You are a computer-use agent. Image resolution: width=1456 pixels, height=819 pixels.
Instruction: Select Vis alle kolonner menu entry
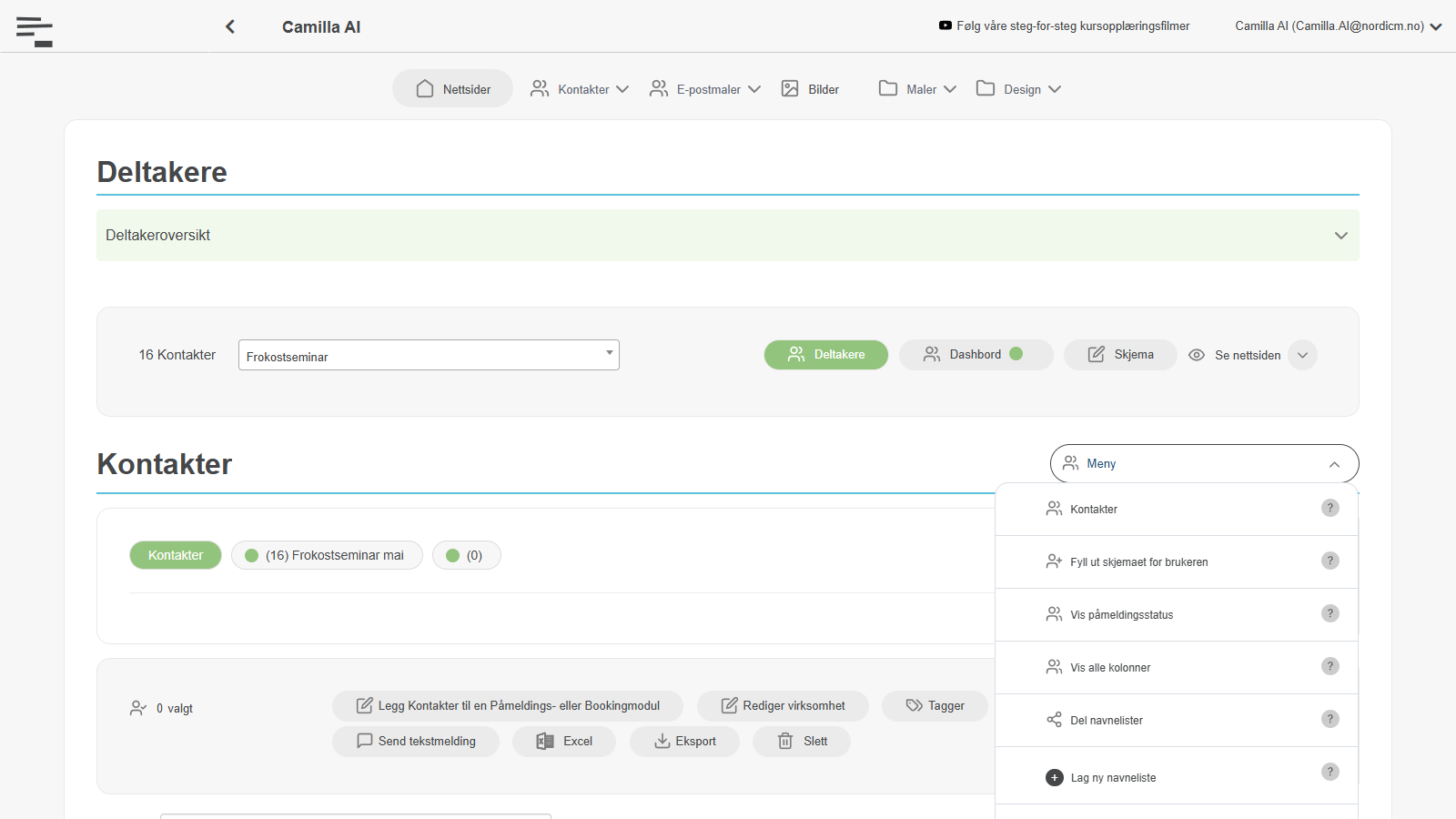point(1178,668)
